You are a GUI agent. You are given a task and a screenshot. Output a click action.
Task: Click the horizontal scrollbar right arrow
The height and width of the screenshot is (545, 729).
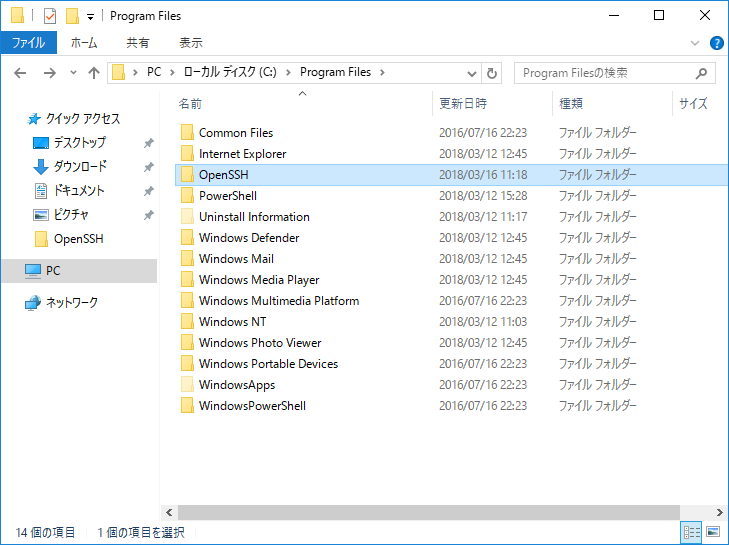click(x=720, y=512)
